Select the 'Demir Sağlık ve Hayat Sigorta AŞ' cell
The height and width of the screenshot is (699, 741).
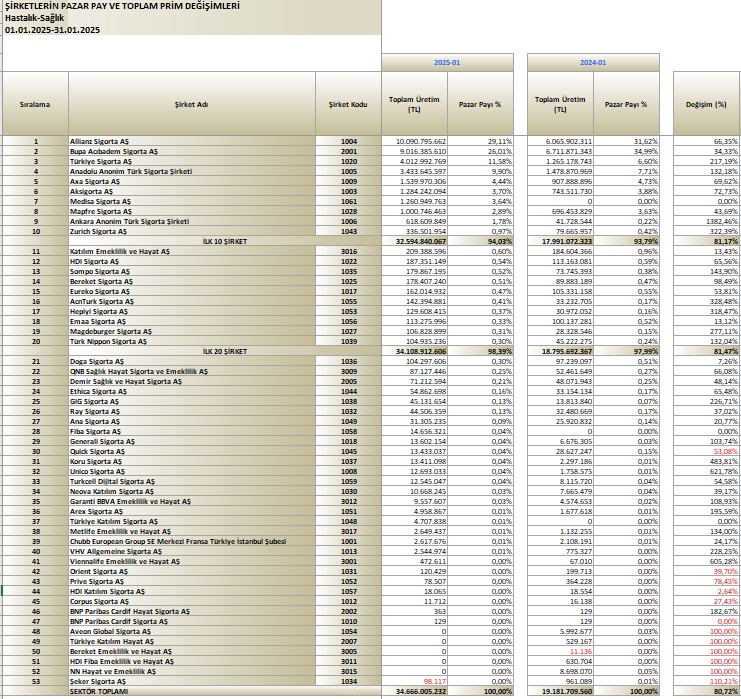(192, 381)
